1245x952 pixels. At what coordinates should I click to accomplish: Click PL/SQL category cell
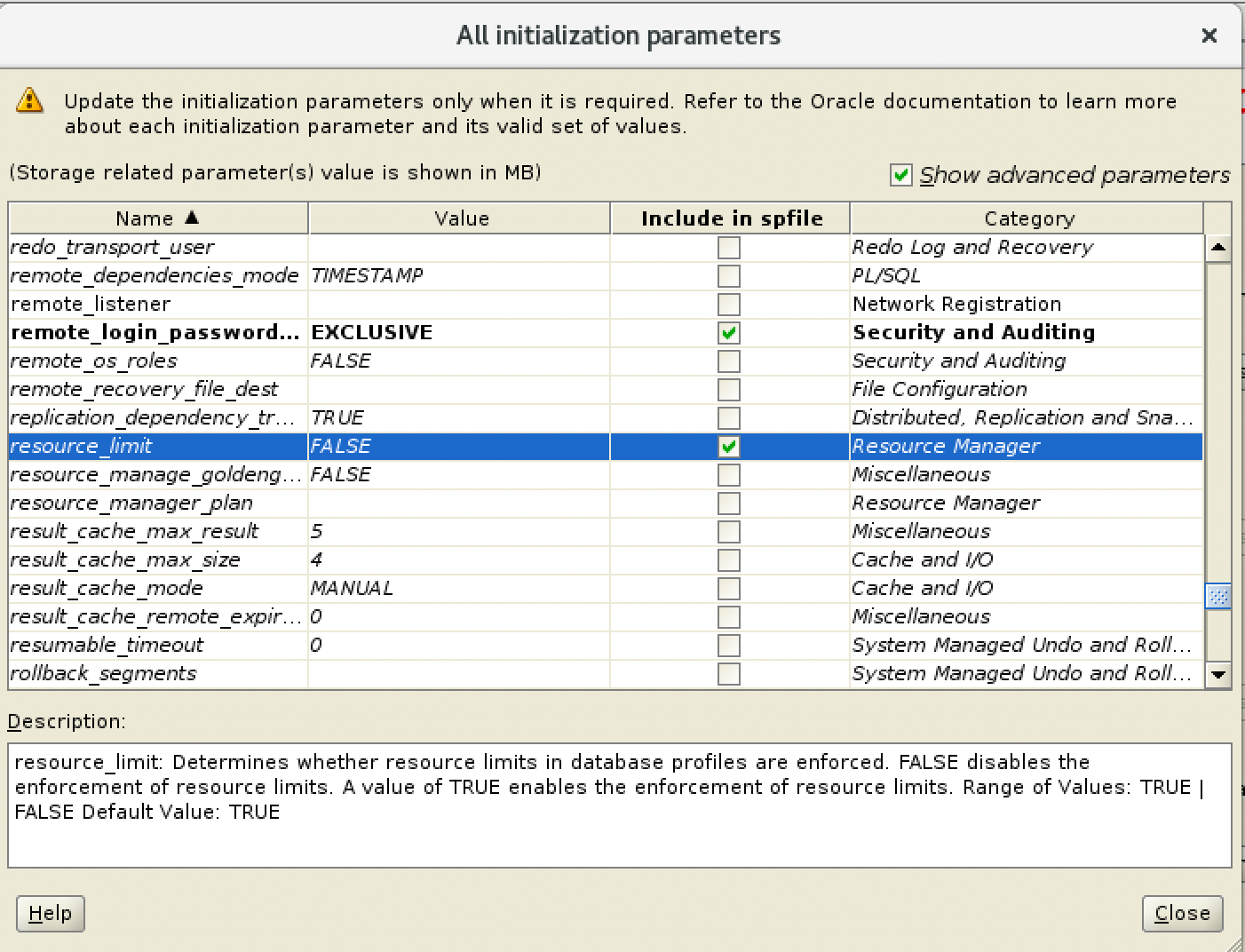tap(1027, 275)
